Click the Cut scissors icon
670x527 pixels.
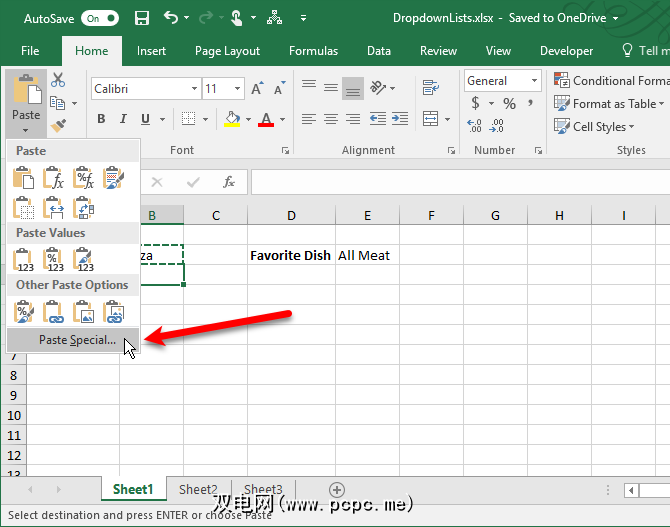pos(58,80)
